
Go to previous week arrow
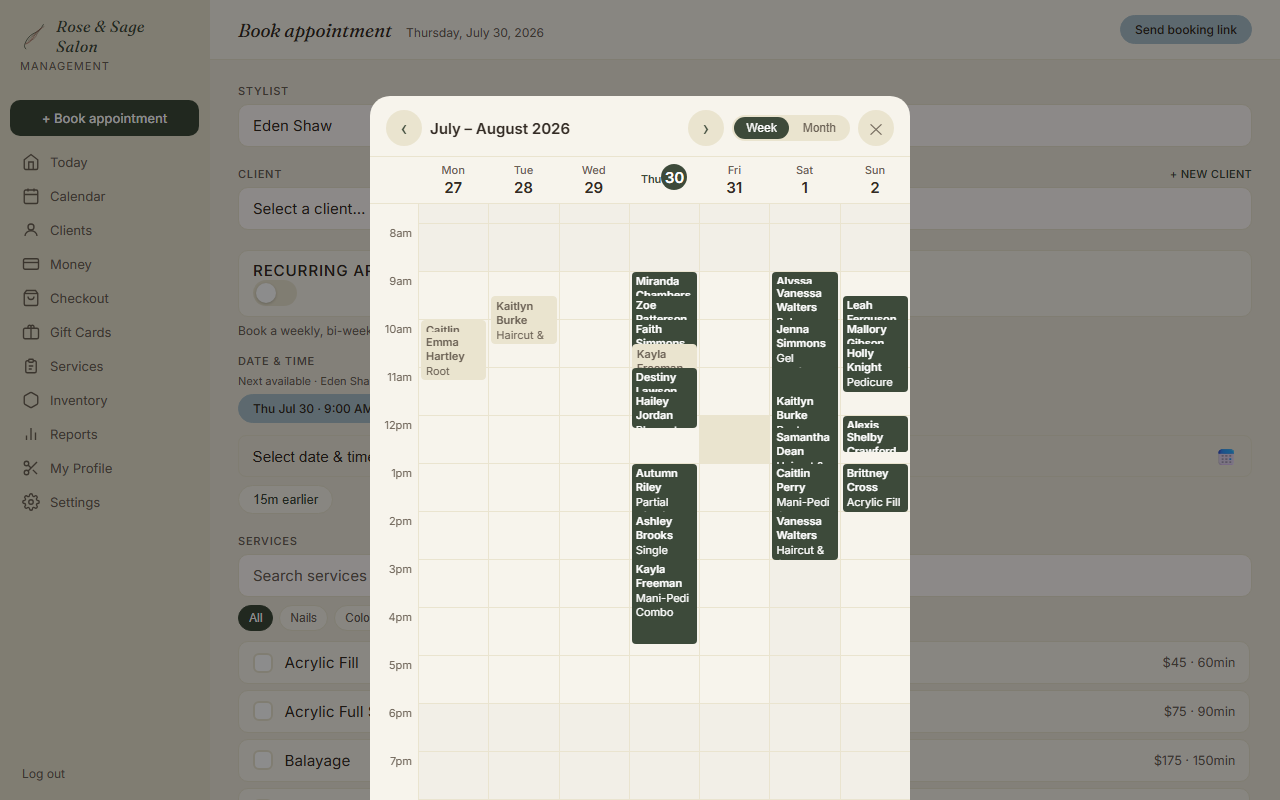[x=404, y=128]
